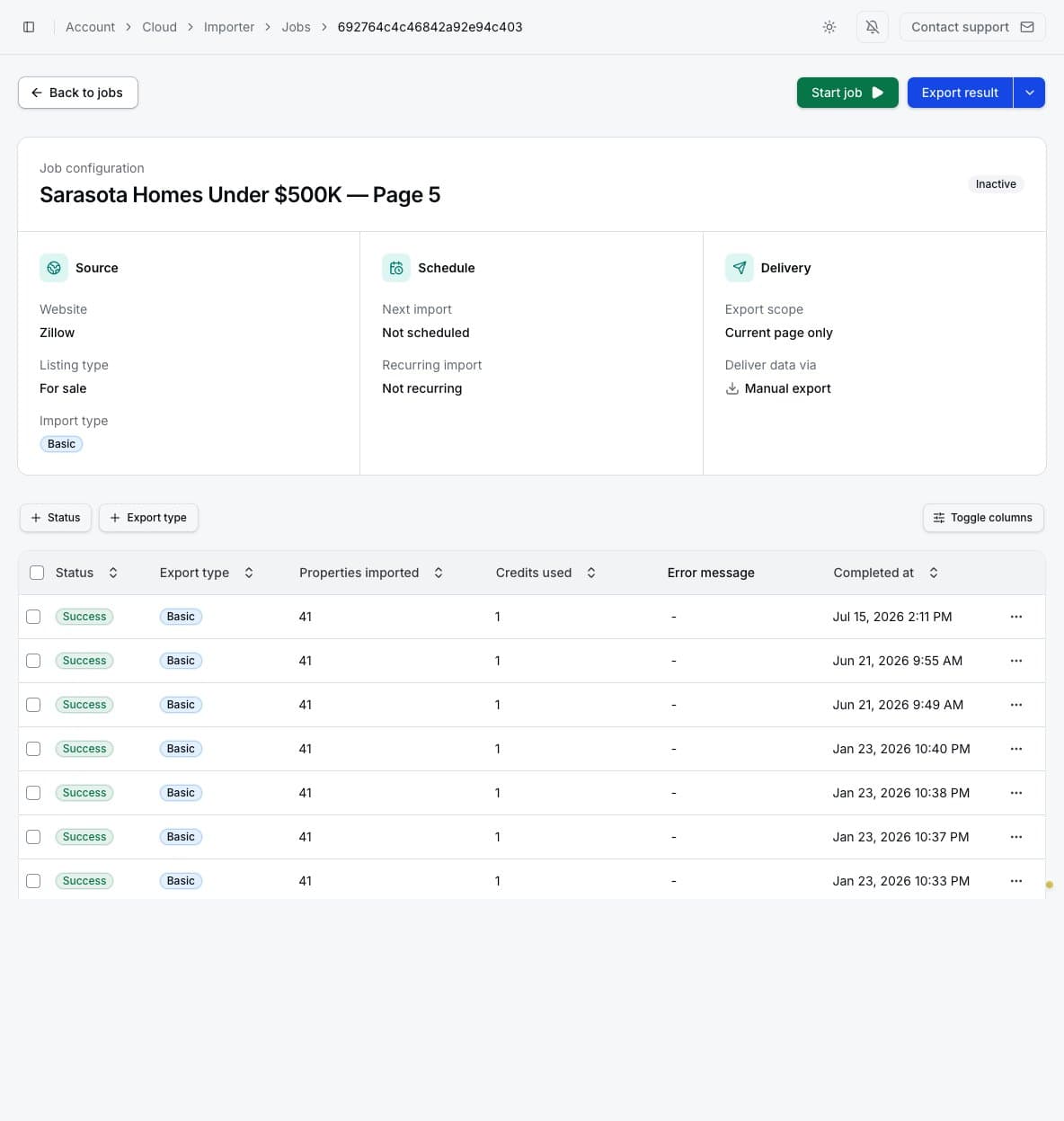
Task: Click the Jun 21, 2026 9:49 AM date
Action: coord(898,705)
